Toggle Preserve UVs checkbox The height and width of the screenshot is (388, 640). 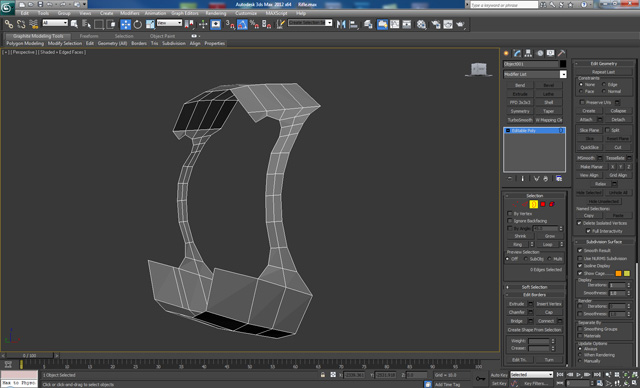point(582,102)
